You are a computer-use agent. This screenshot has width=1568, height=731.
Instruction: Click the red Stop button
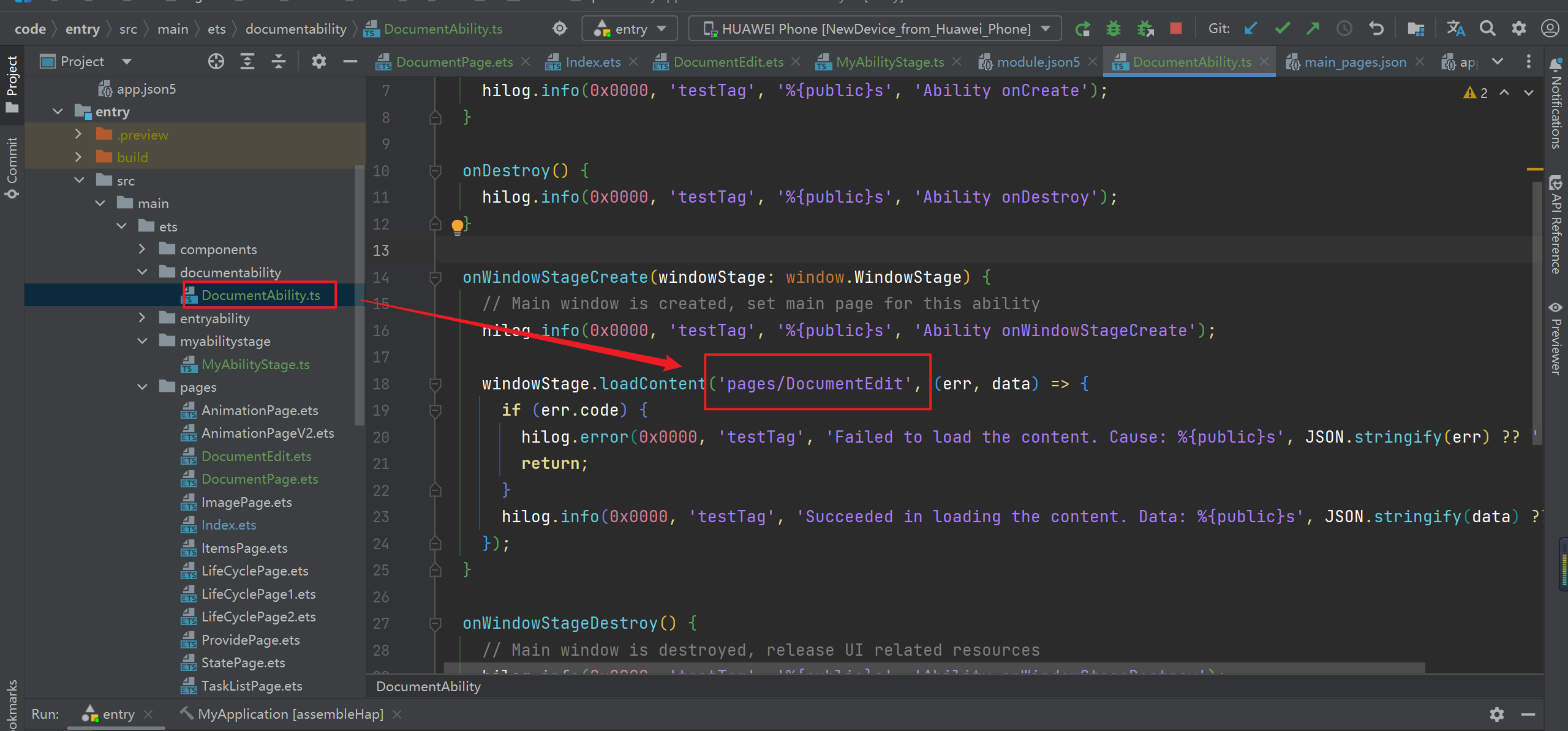click(x=1175, y=28)
